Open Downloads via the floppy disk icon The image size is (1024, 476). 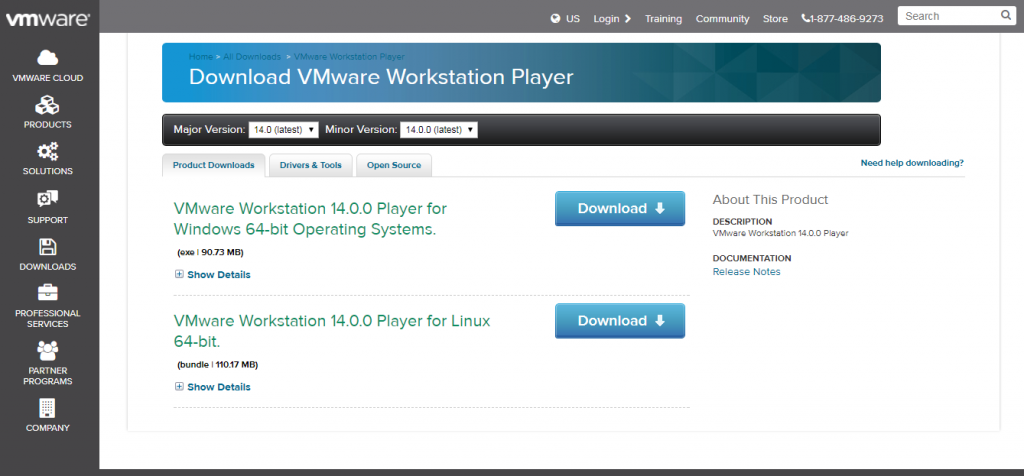[48, 247]
